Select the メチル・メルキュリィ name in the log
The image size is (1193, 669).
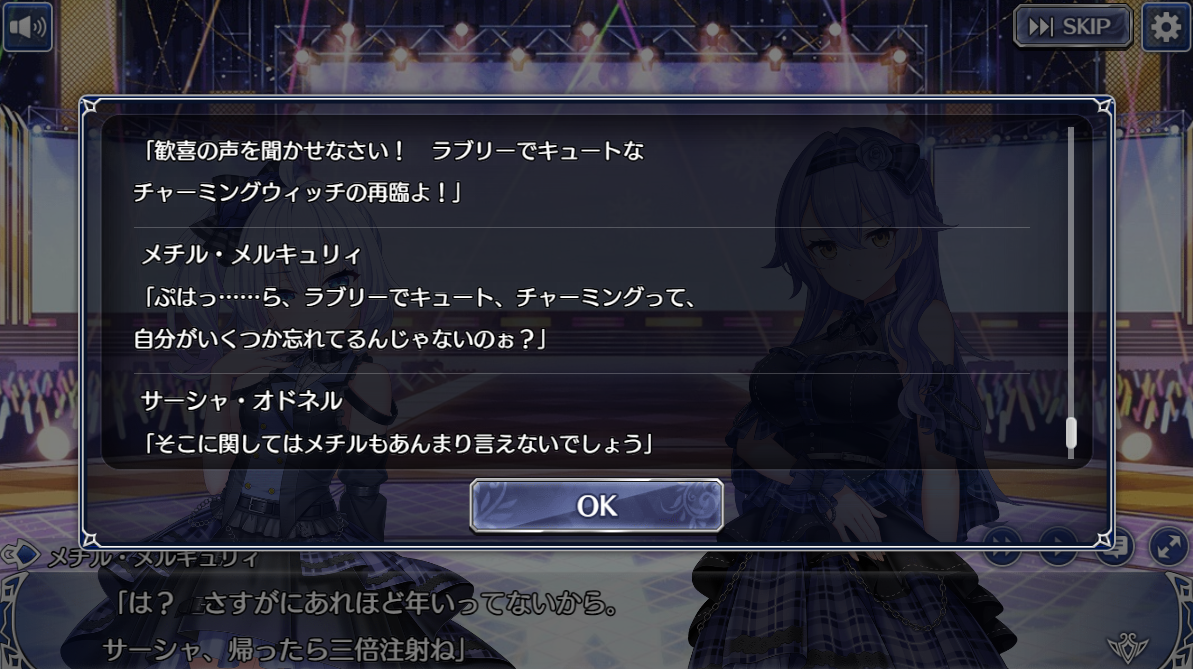tap(251, 254)
